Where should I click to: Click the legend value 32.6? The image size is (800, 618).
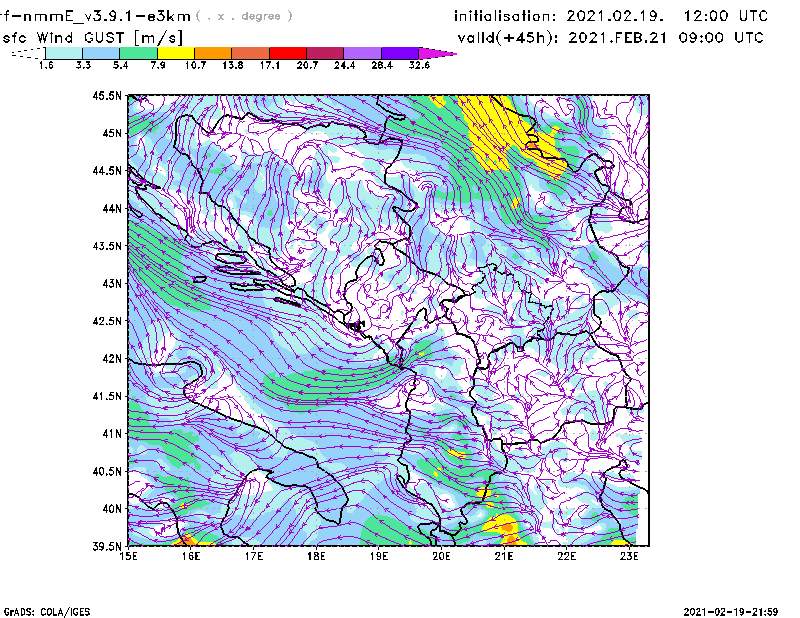419,65
